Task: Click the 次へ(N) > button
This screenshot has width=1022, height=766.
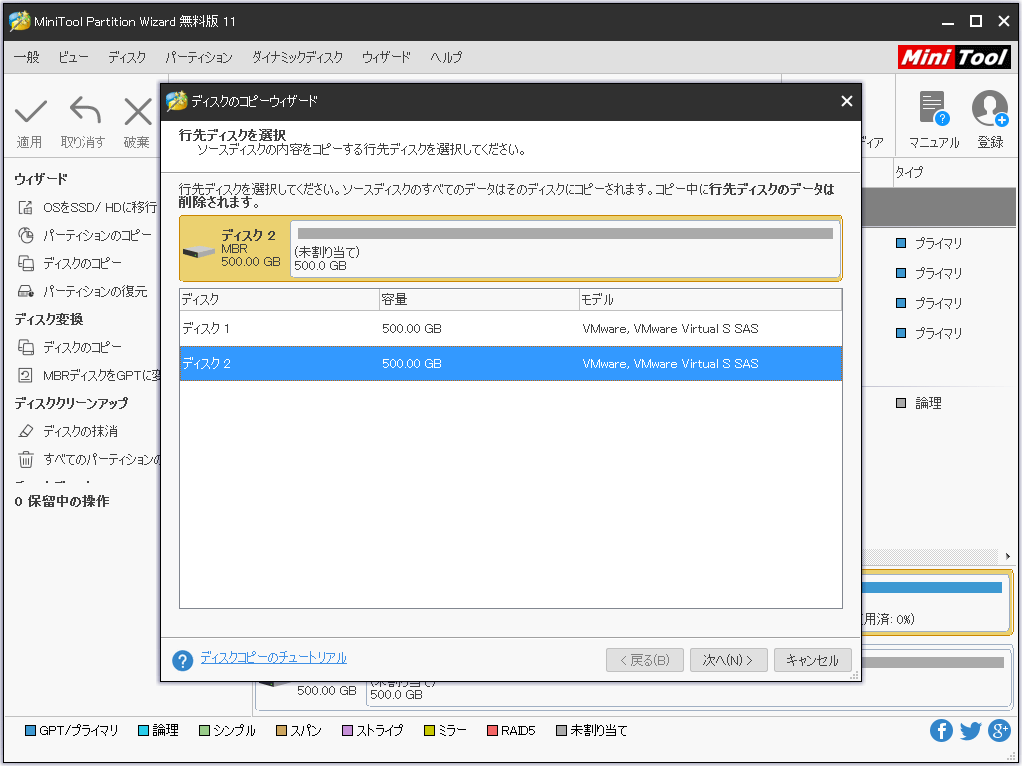Action: click(728, 660)
